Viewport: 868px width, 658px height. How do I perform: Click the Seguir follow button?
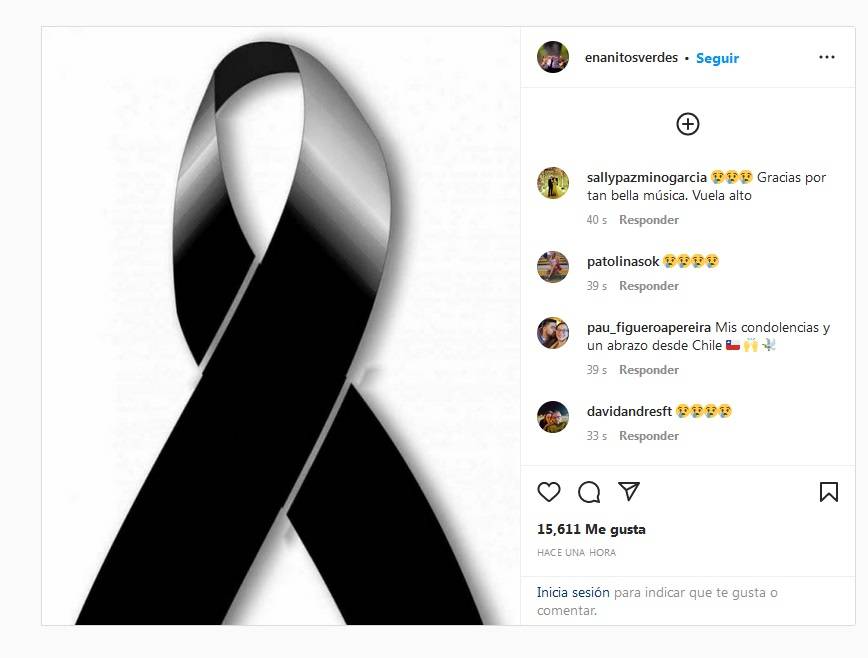(717, 58)
